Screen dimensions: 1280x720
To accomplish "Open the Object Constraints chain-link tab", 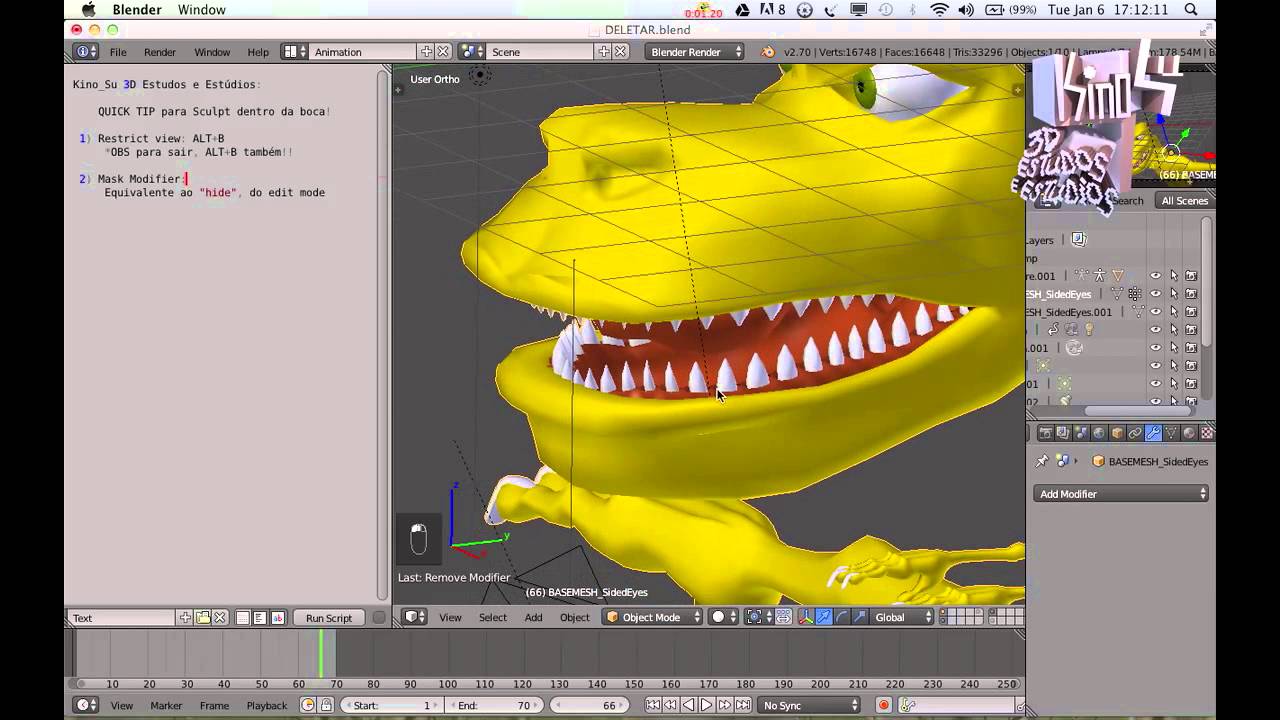I will click(x=1135, y=433).
